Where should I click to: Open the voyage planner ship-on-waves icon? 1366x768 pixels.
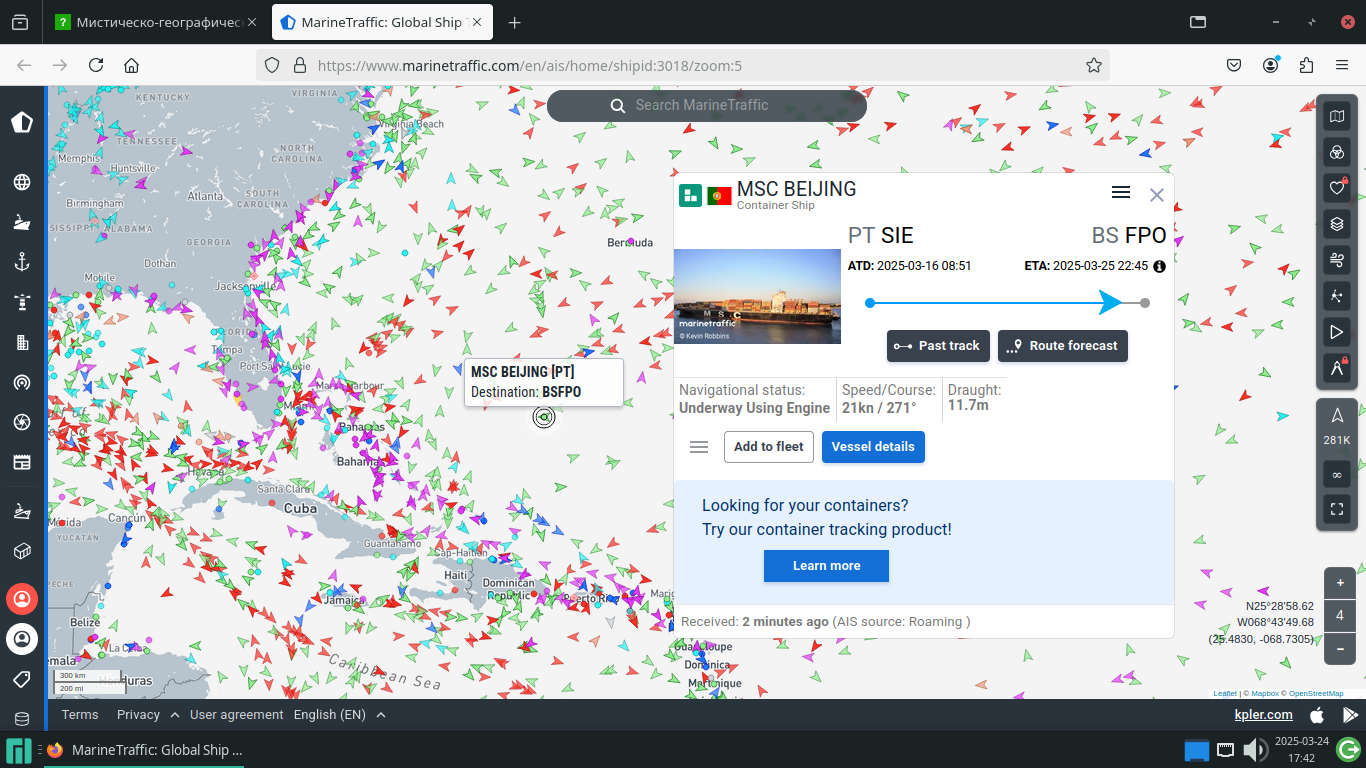pyautogui.click(x=22, y=511)
